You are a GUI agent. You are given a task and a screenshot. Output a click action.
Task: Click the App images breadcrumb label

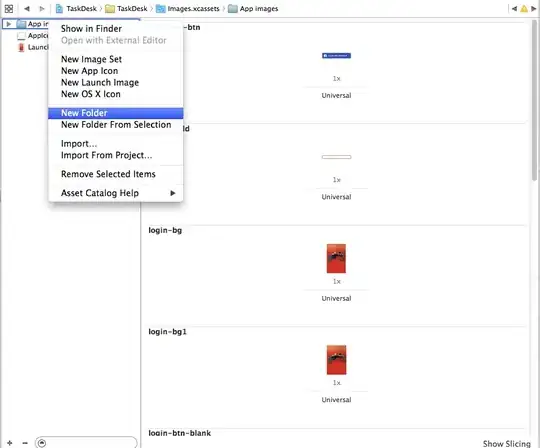(x=259, y=9)
